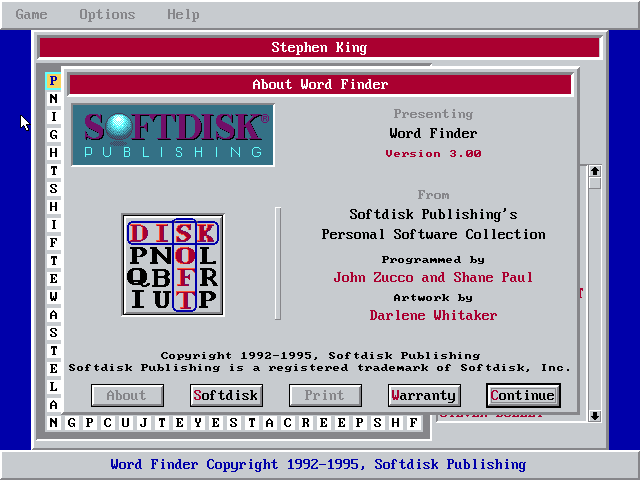
Task: Click the Softdisk Publishing logo image
Action: 173,135
